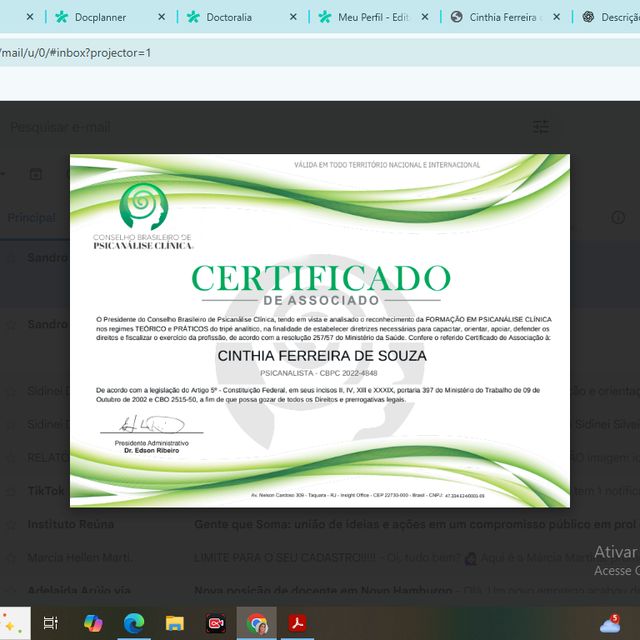The image size is (640, 640).
Task: Open the screen recorder taskbar app
Action: click(216, 623)
